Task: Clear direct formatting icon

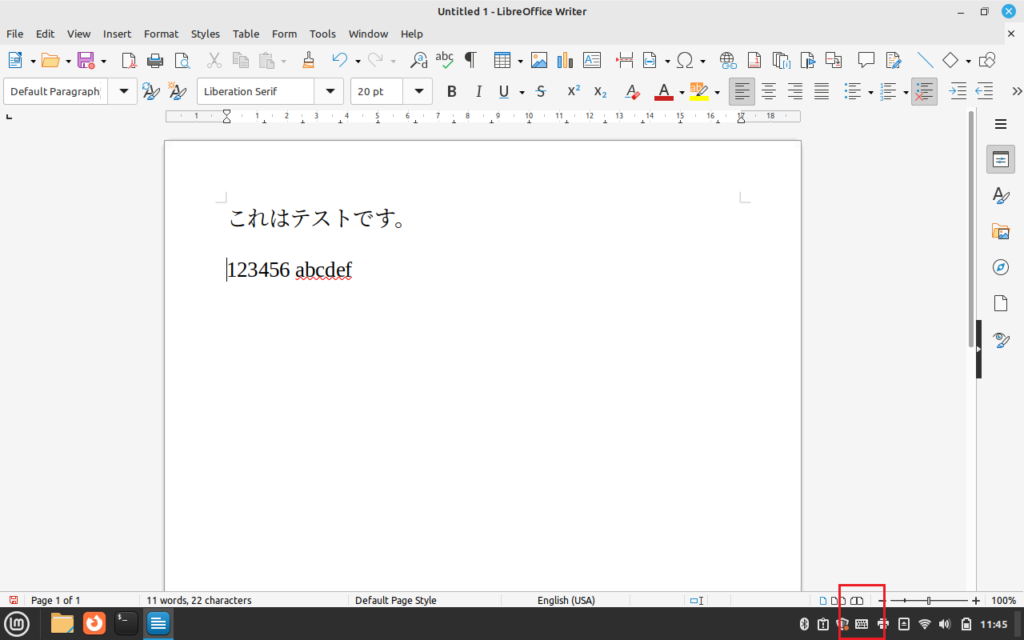Action: (632, 91)
